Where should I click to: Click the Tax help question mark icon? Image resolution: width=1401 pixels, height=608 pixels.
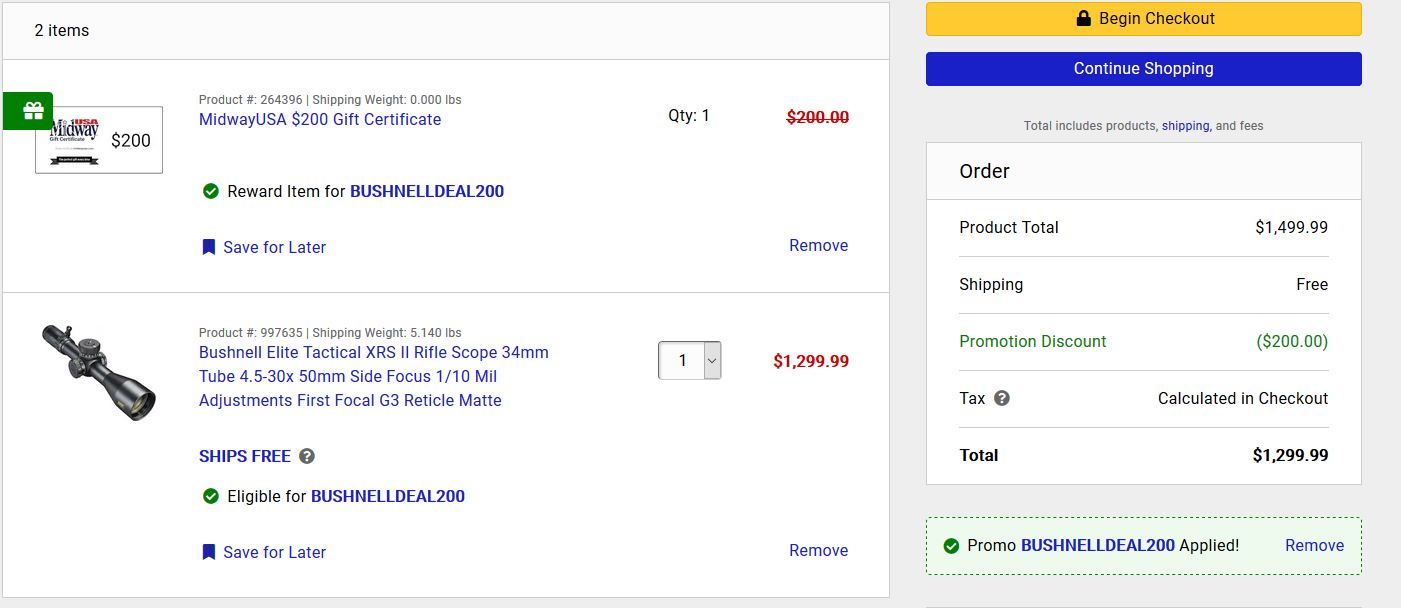click(x=1001, y=398)
